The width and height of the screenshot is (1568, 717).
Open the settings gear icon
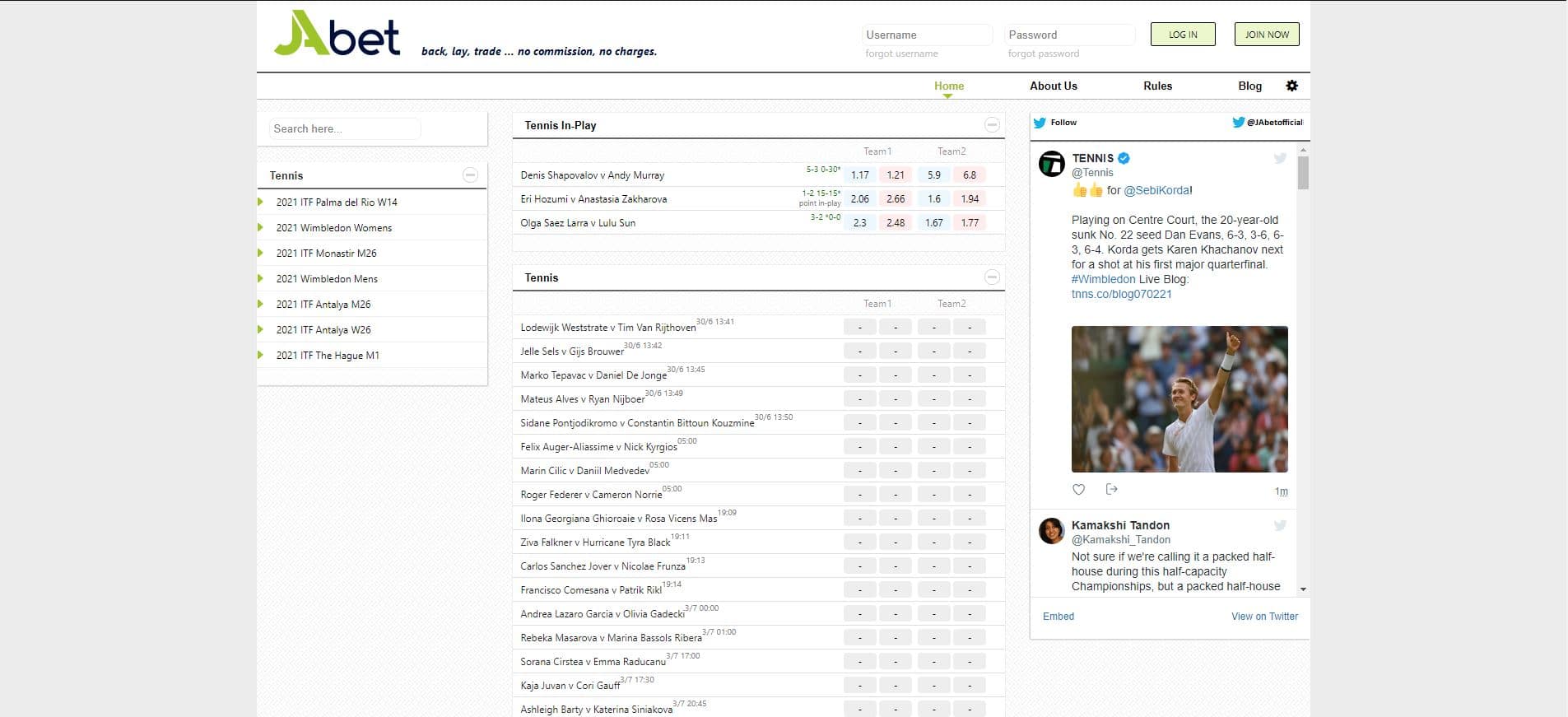click(1291, 86)
